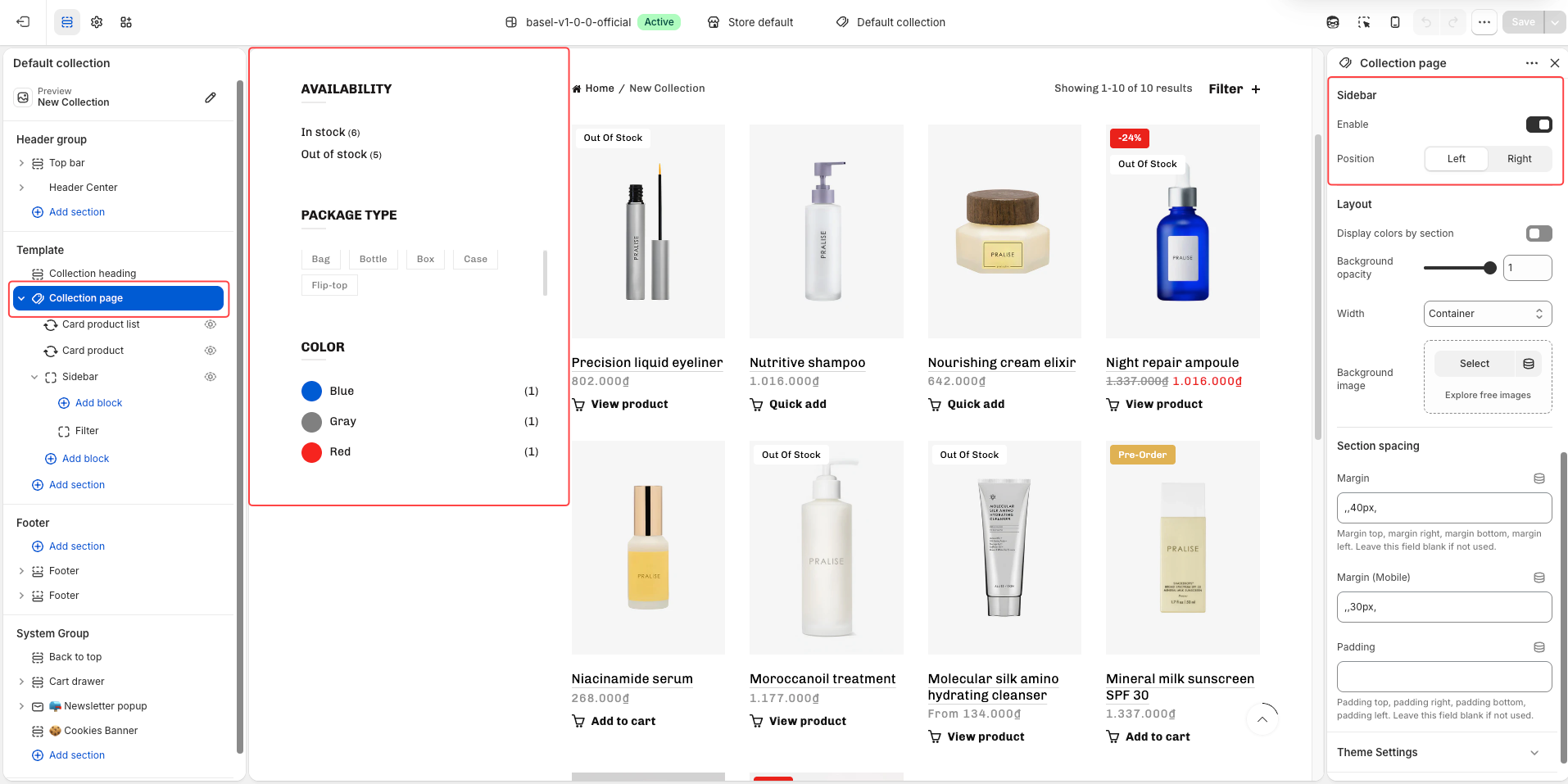The height and width of the screenshot is (784, 1568).
Task: Open the Sections panel icon
Action: [x=67, y=22]
